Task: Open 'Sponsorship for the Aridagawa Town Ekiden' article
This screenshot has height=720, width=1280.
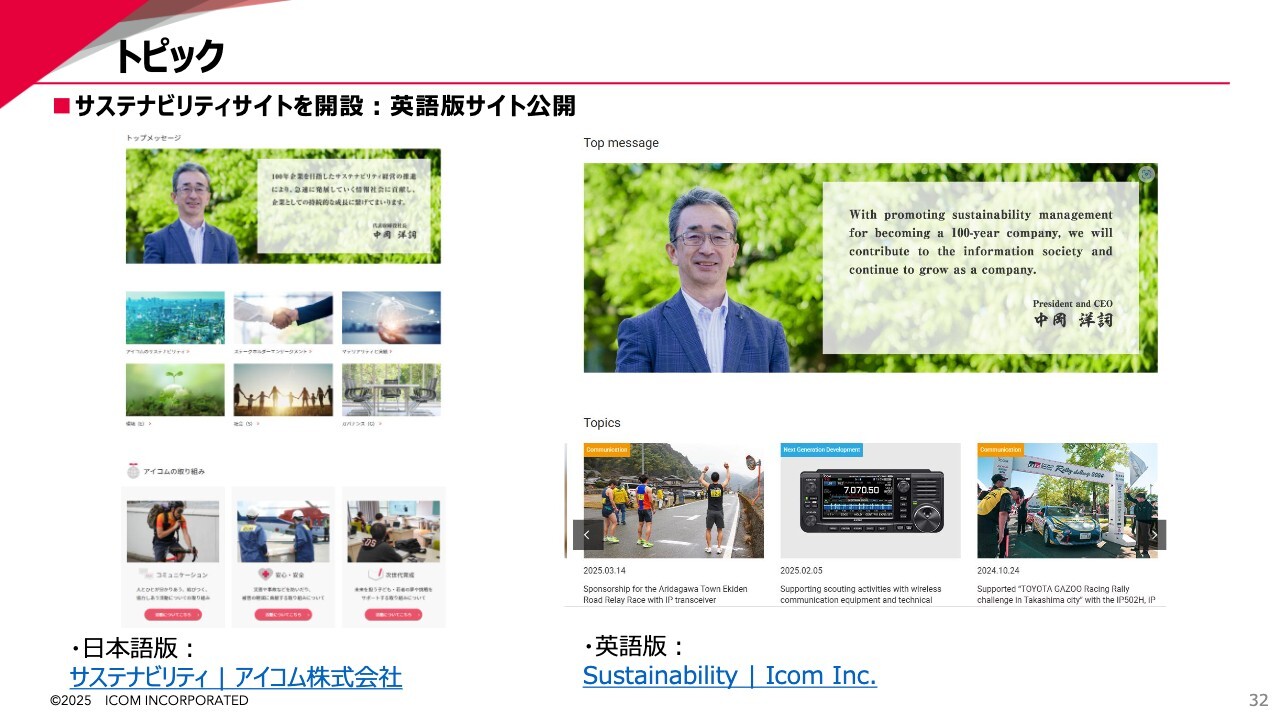Action: 665,594
